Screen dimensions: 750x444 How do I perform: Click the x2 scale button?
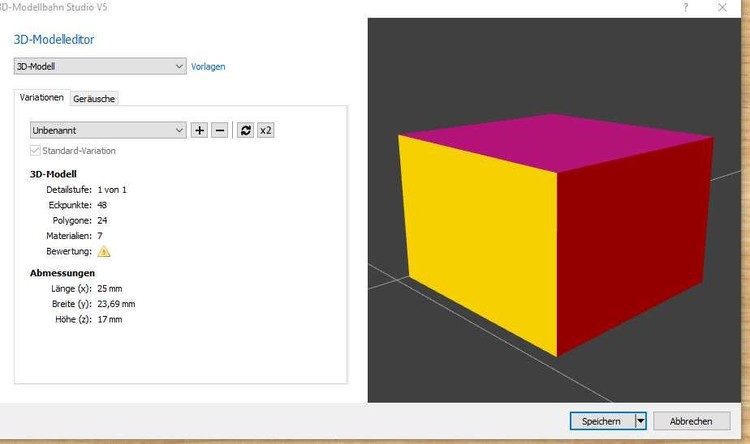(266, 130)
